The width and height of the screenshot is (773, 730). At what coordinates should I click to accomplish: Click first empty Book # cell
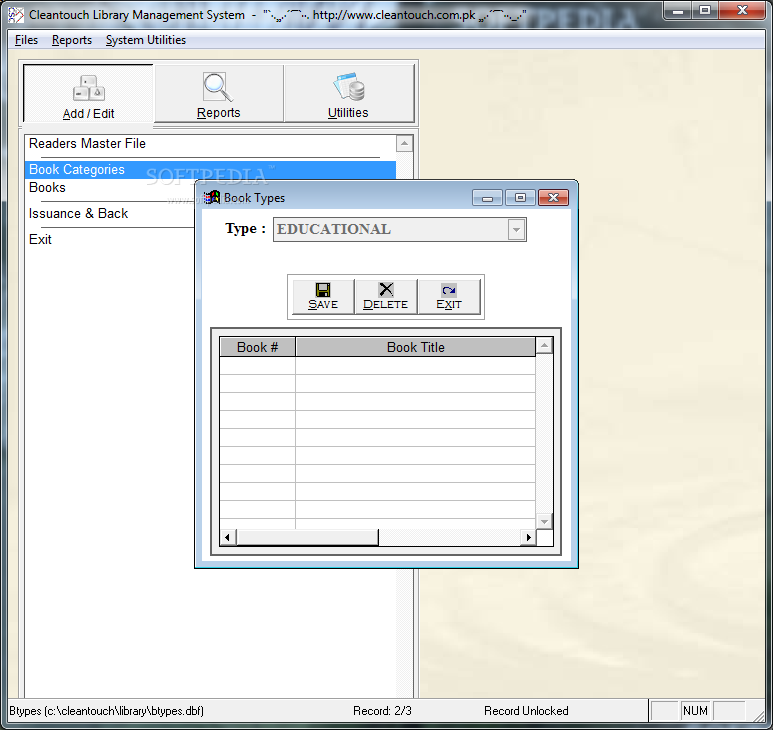coord(257,366)
